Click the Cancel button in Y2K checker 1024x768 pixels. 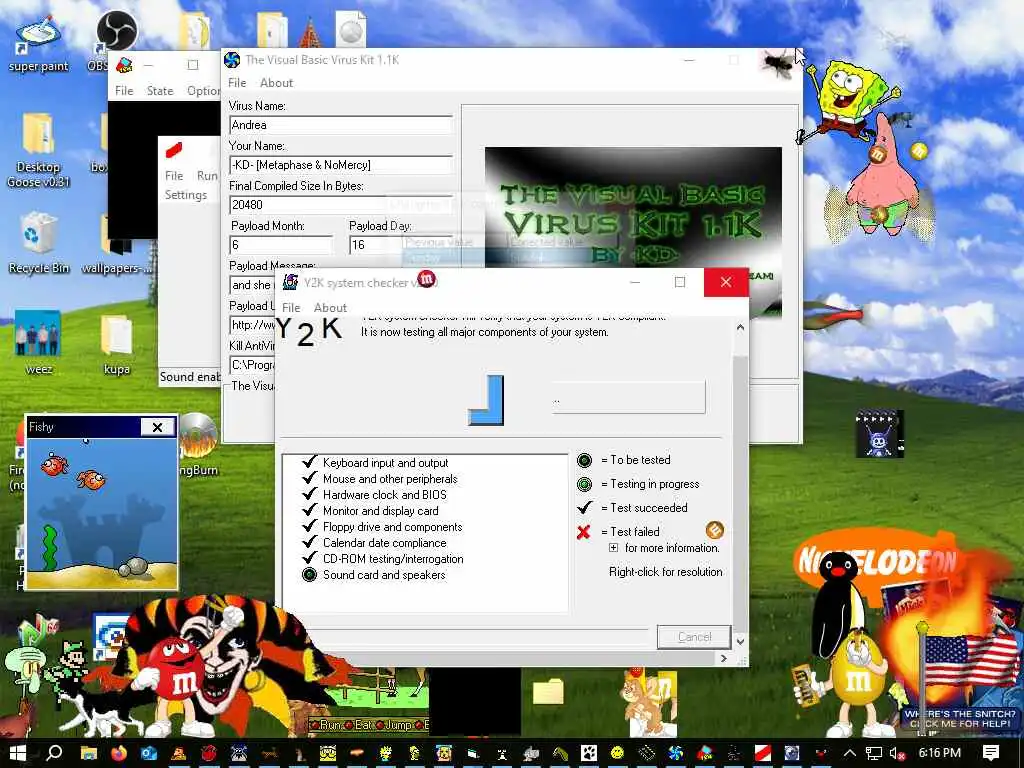[x=694, y=637]
